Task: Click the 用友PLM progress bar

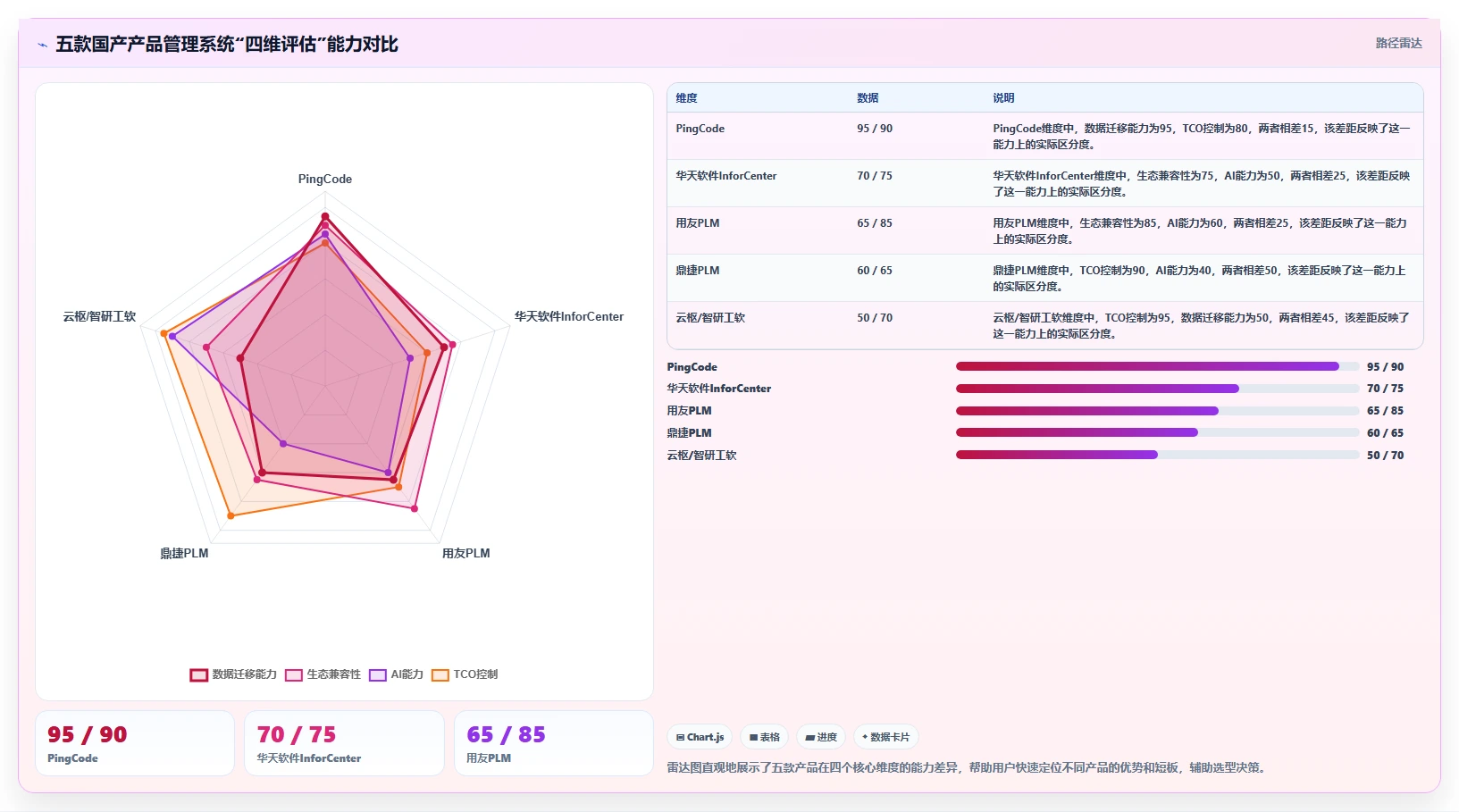Action: (x=1157, y=411)
